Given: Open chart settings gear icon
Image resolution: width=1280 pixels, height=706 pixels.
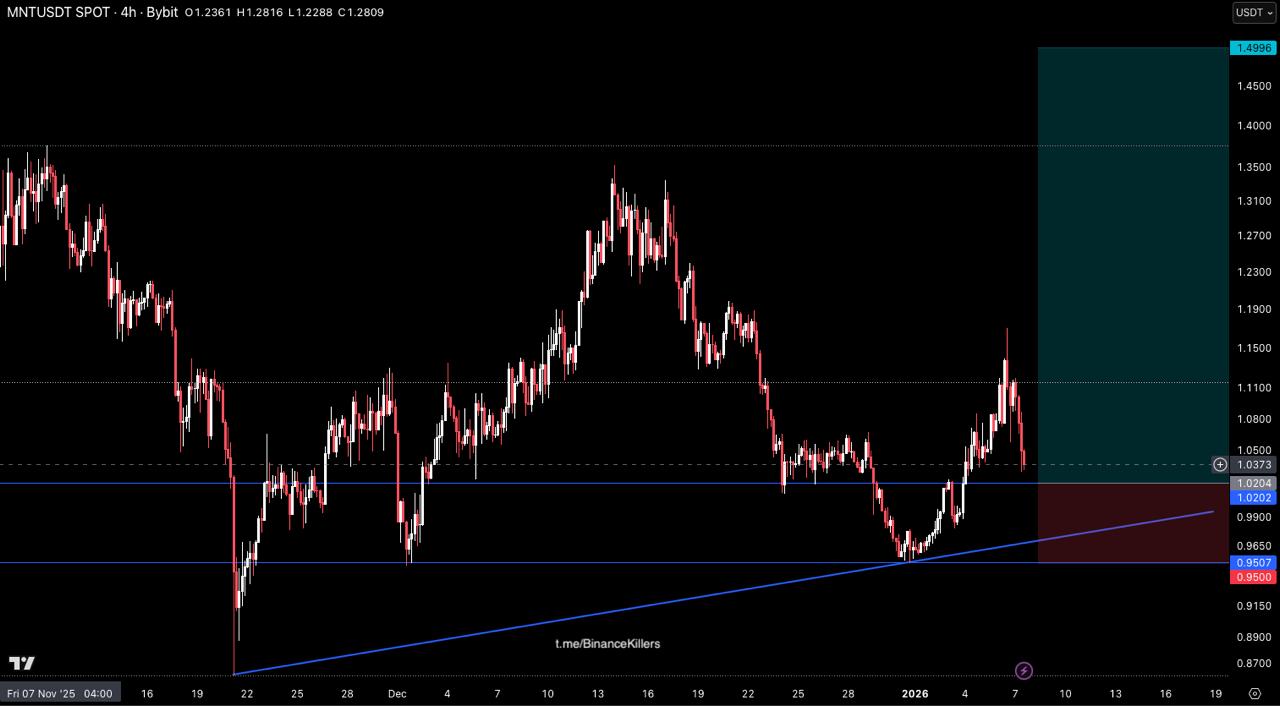Looking at the screenshot, I should coord(1255,693).
